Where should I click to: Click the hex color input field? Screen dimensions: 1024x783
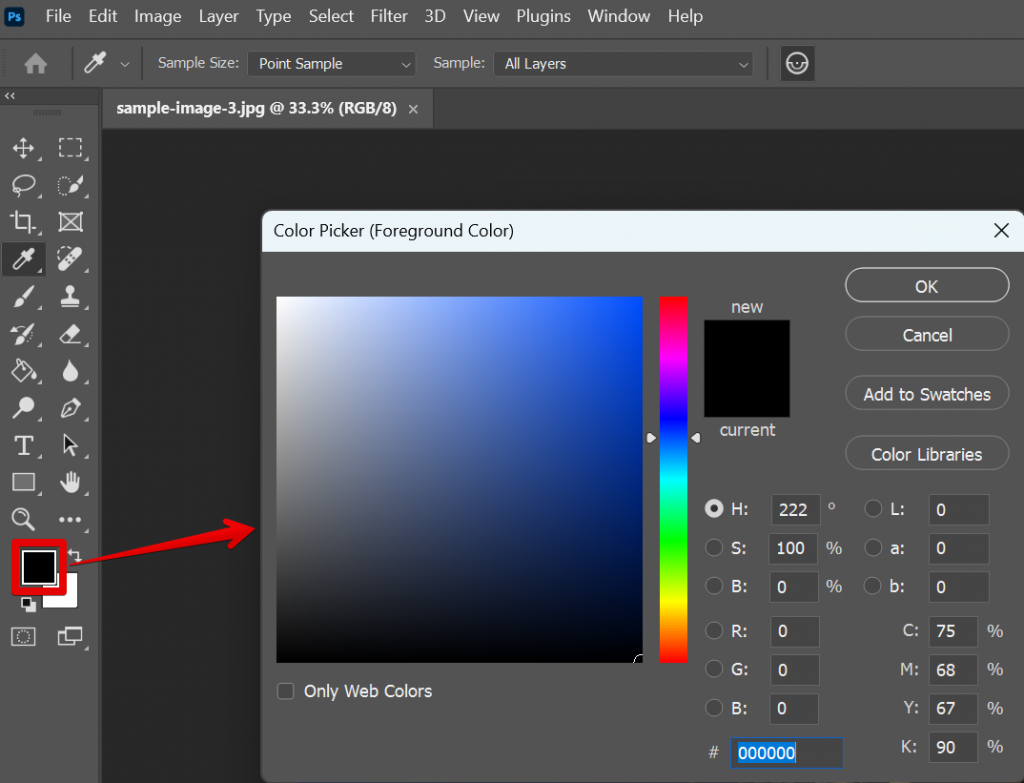pos(786,752)
